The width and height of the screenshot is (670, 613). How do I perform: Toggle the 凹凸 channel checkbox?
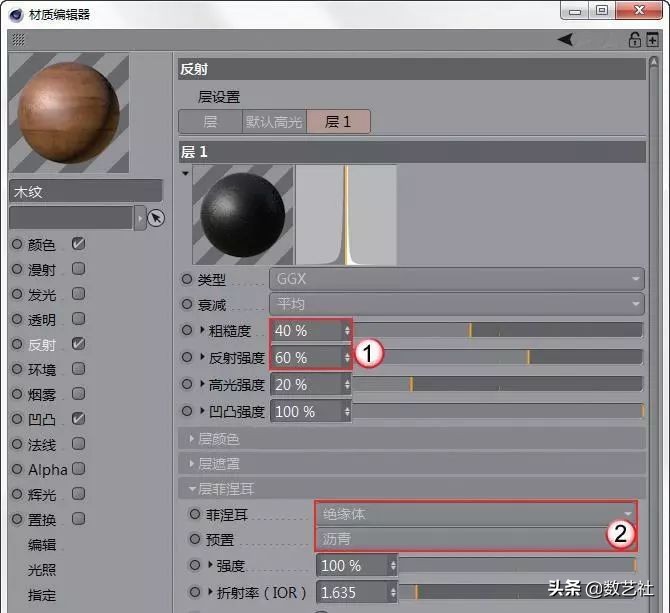tap(79, 419)
